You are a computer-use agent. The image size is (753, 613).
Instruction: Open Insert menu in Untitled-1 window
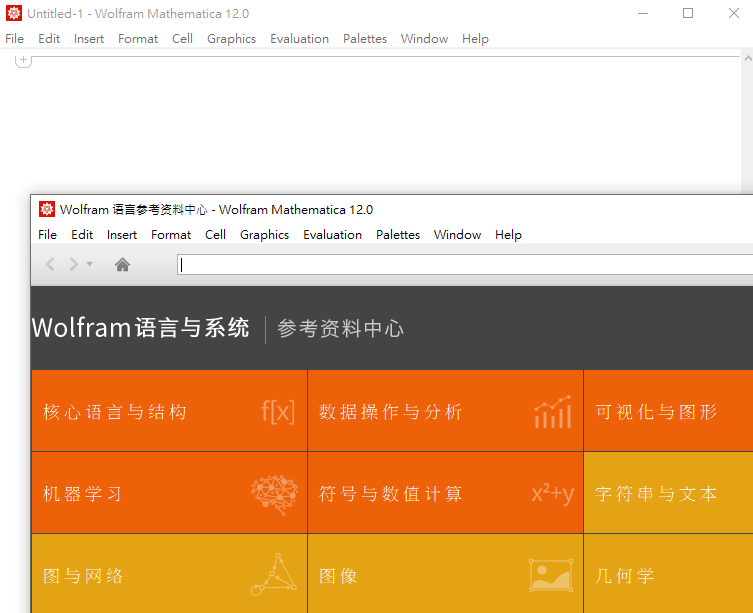[x=89, y=39]
